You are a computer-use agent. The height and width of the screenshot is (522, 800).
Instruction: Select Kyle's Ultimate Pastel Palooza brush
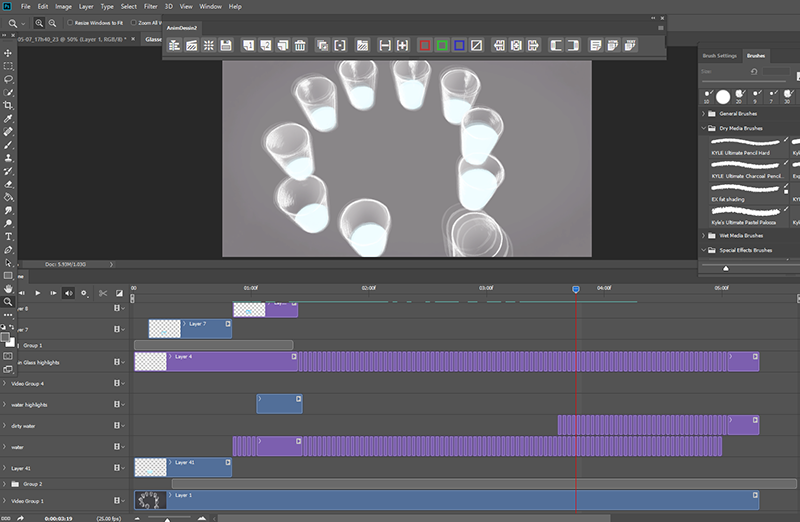point(745,216)
